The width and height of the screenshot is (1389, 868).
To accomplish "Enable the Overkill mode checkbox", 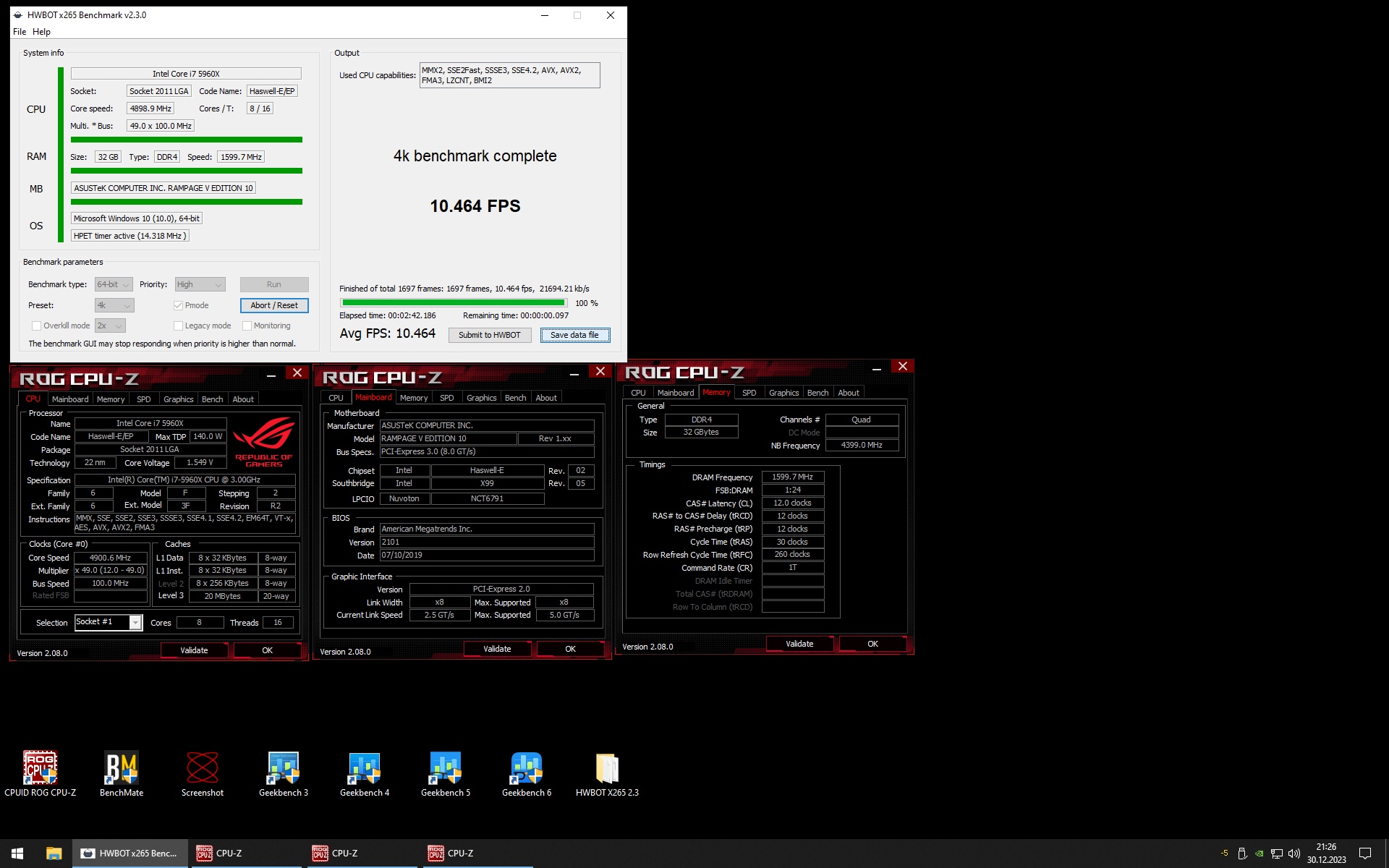I will 36,325.
